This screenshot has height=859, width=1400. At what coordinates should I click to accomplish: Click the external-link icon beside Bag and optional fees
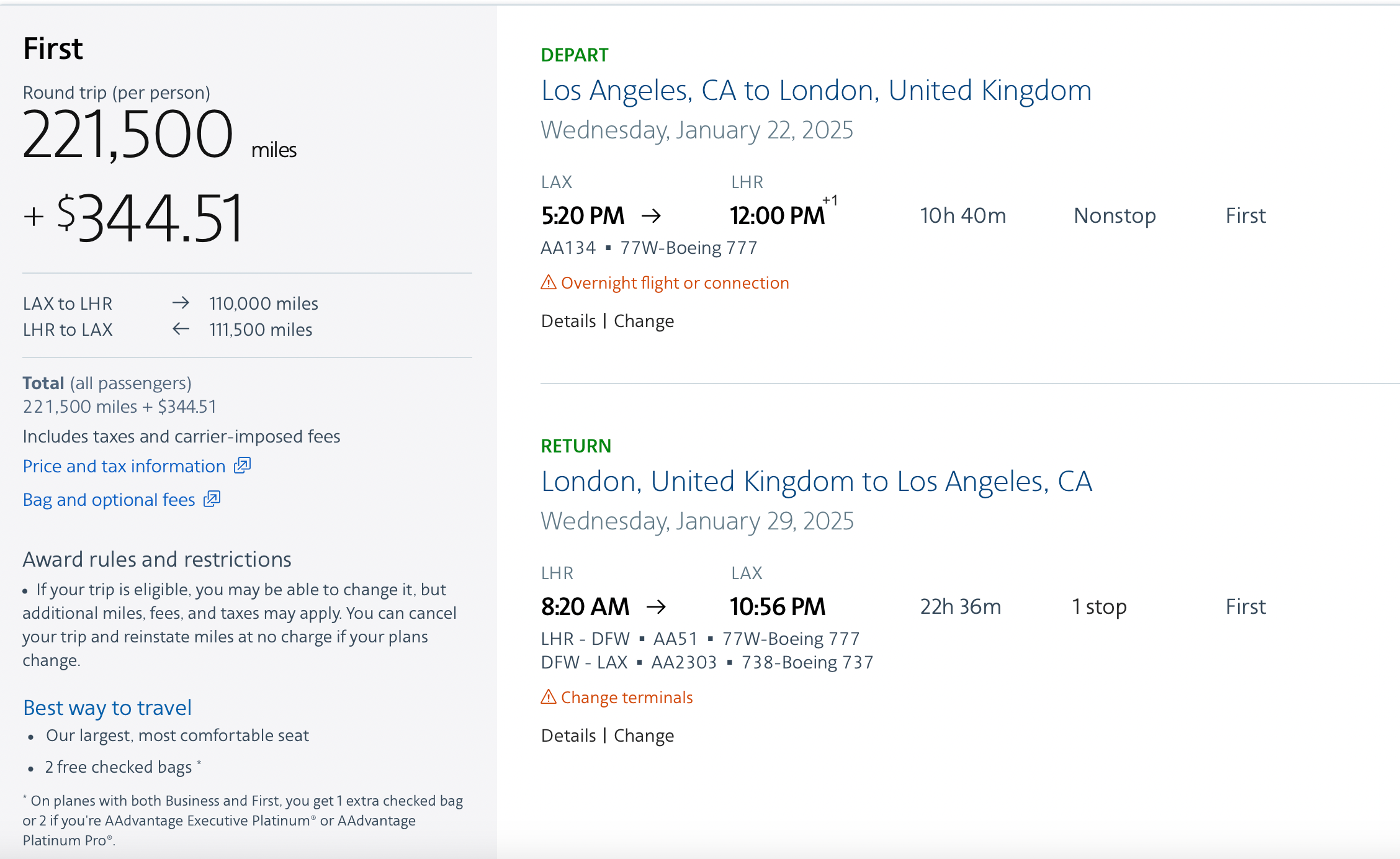[212, 499]
